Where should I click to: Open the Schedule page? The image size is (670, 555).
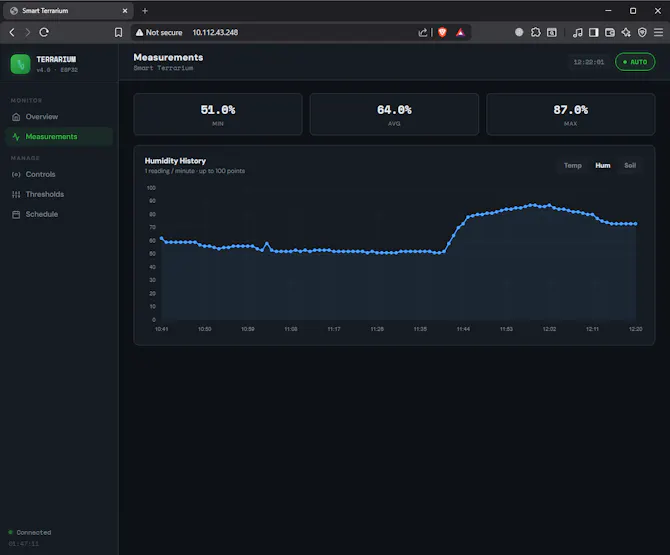click(59, 214)
